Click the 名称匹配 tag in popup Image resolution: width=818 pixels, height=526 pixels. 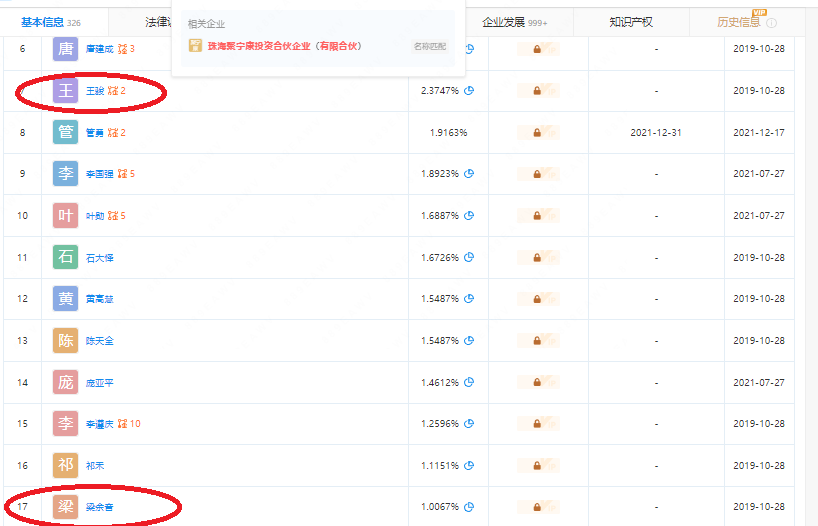[428, 46]
